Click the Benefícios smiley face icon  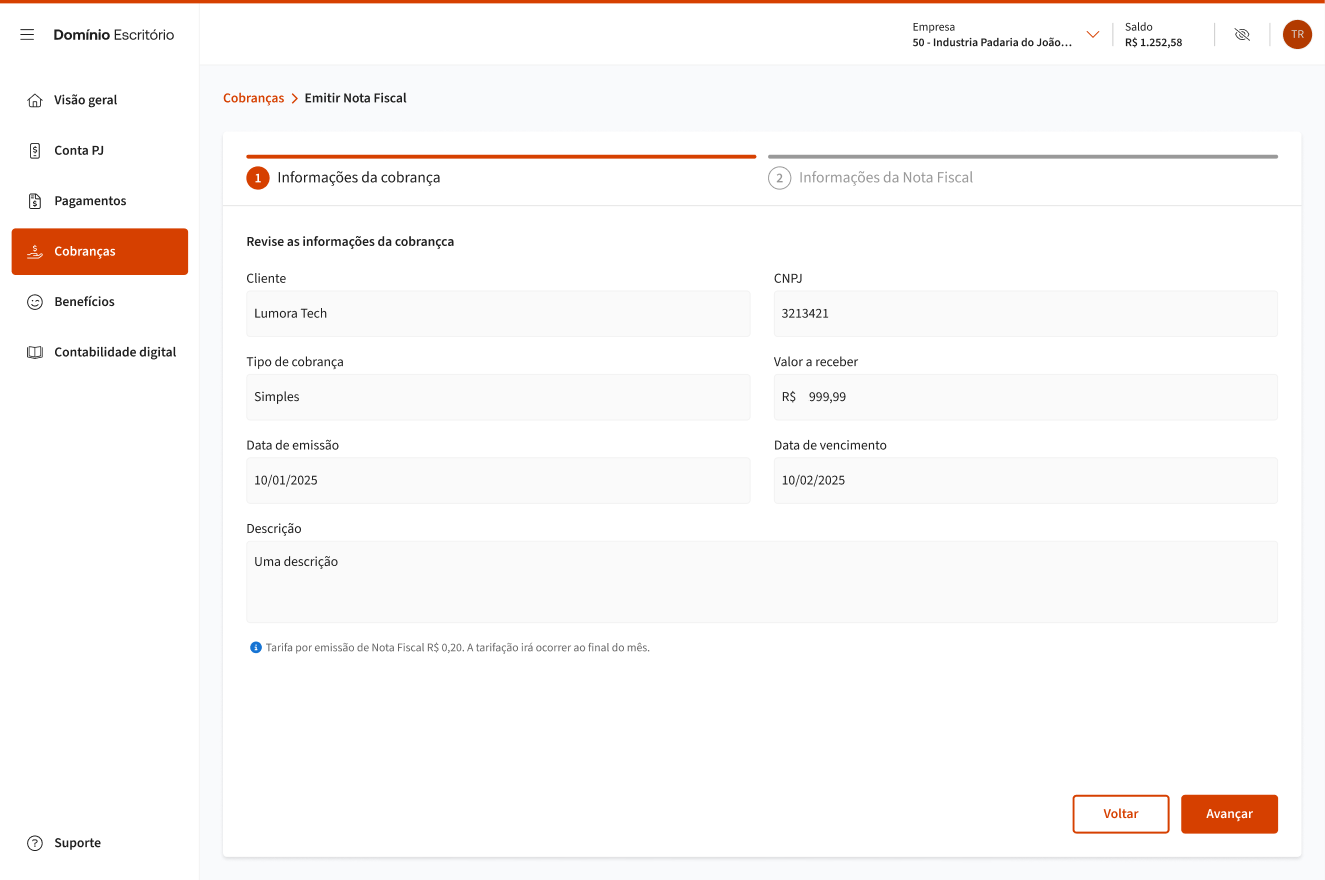(x=35, y=302)
